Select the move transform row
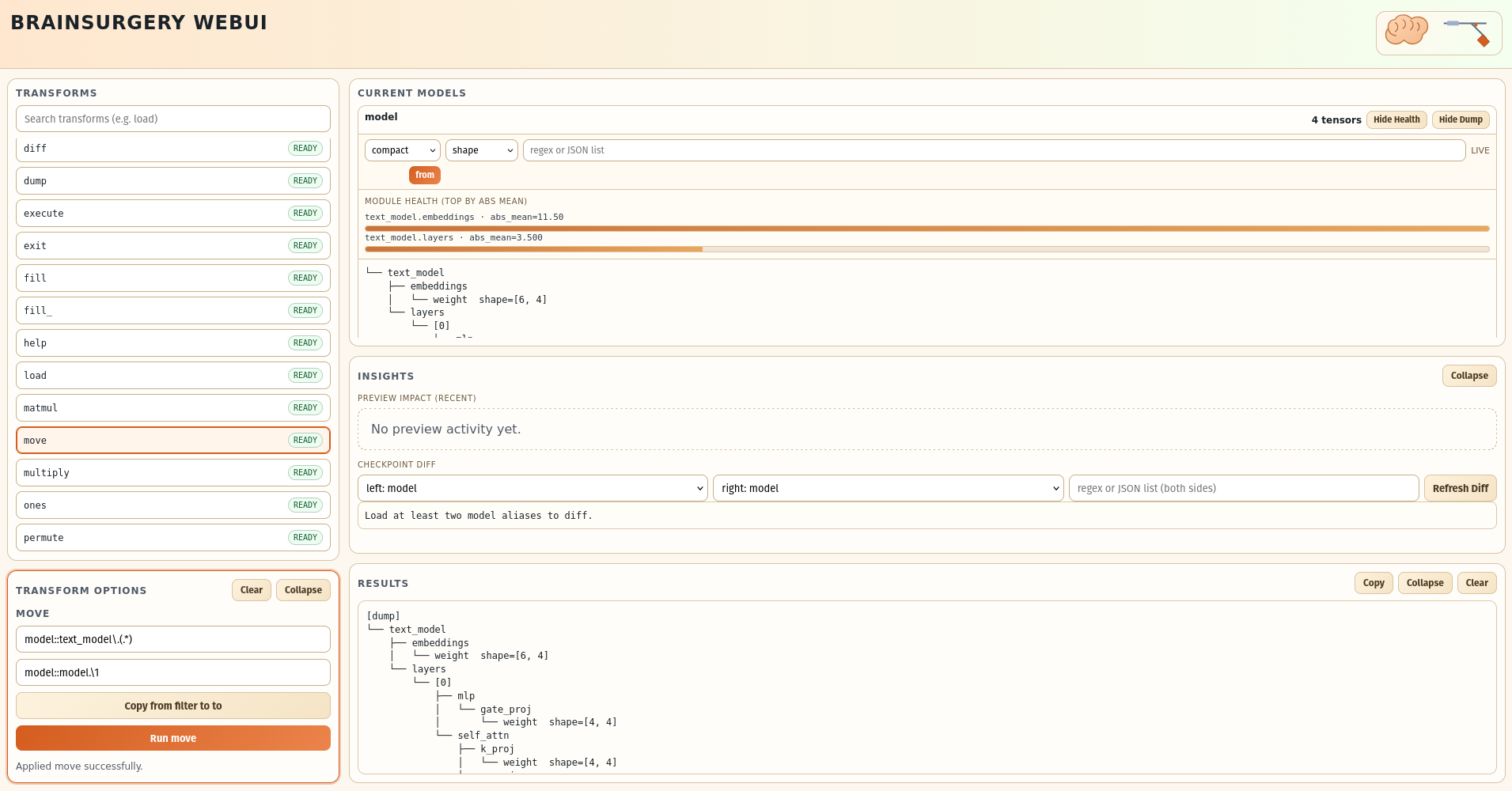 [173, 441]
